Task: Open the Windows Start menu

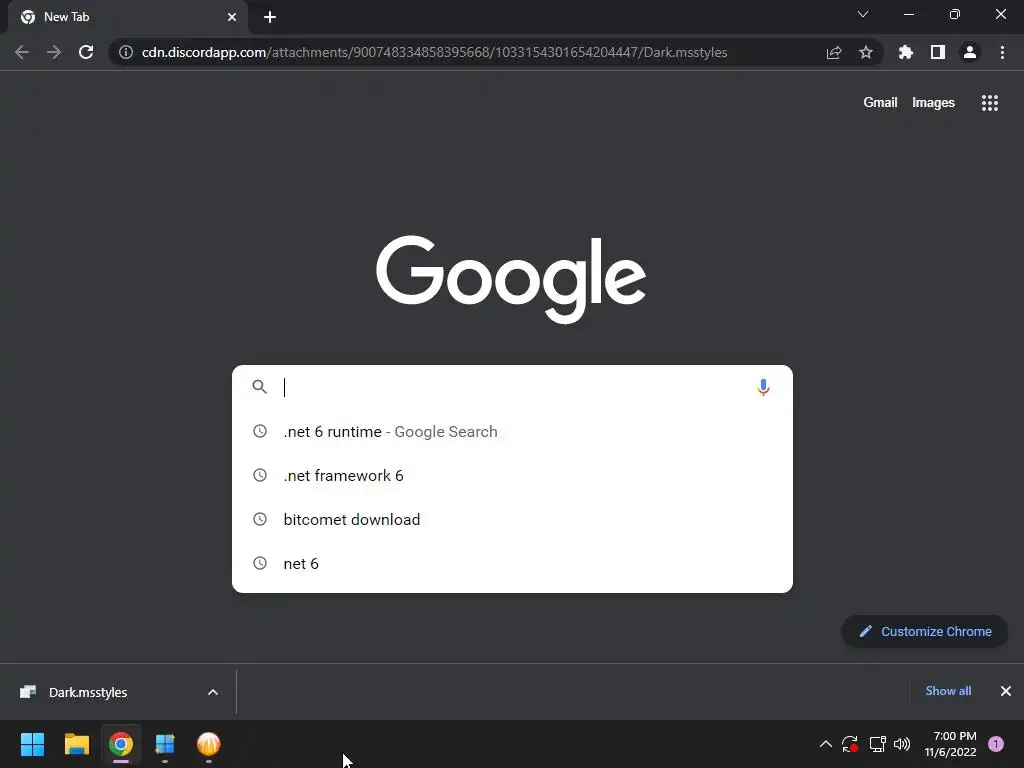Action: click(x=32, y=744)
